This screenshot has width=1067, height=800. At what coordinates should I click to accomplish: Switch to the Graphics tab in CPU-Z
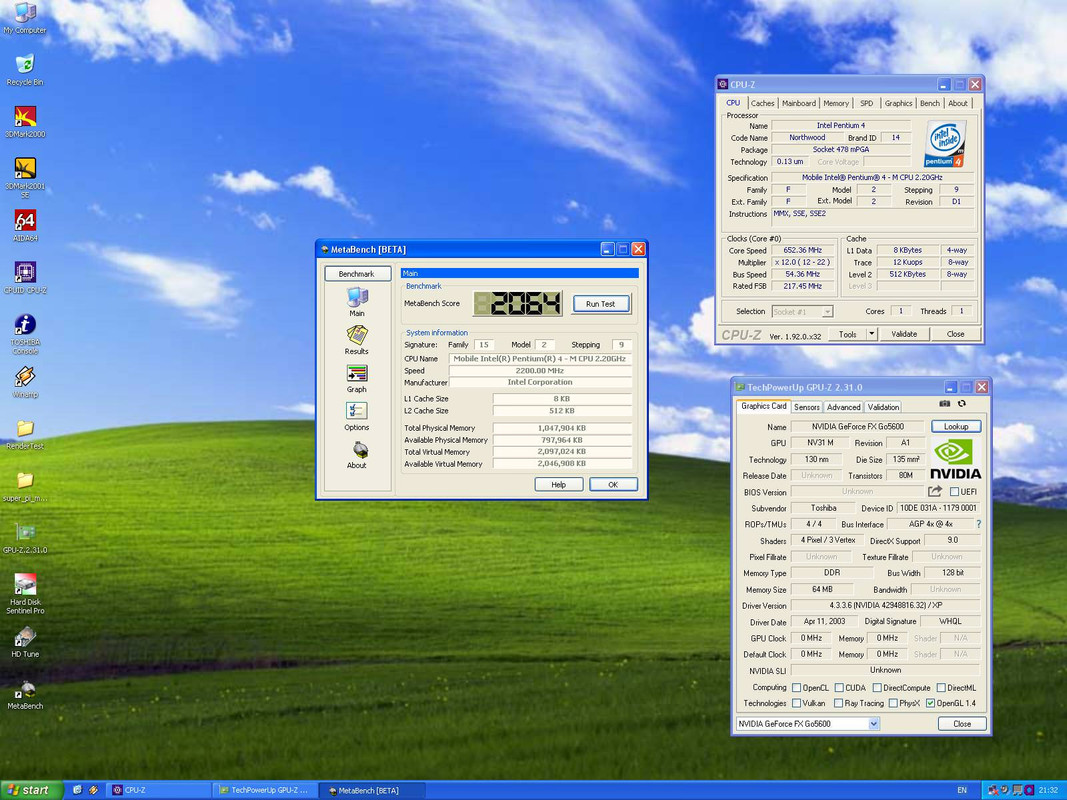pyautogui.click(x=898, y=103)
